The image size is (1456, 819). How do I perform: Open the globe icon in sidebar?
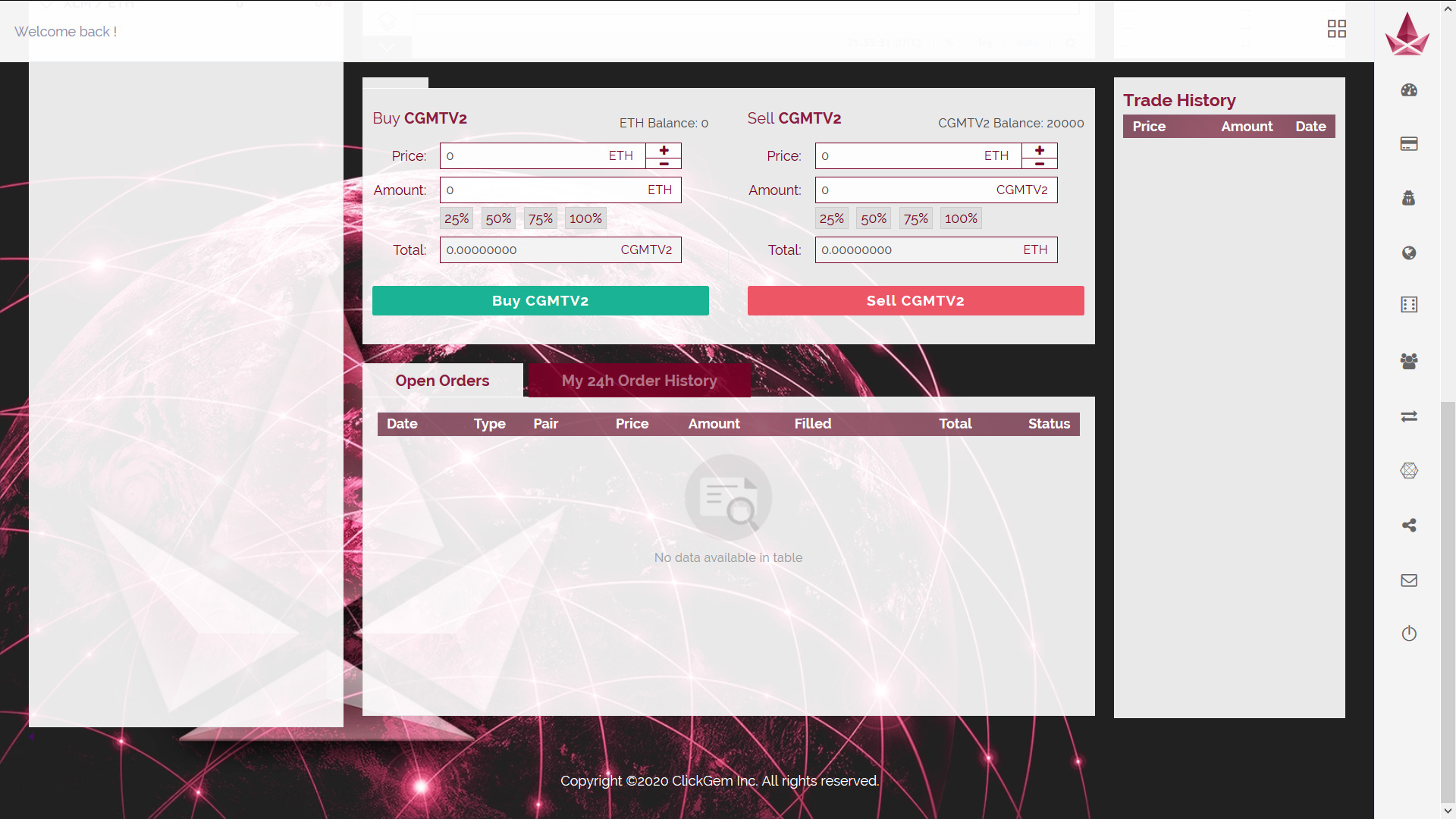coord(1409,253)
